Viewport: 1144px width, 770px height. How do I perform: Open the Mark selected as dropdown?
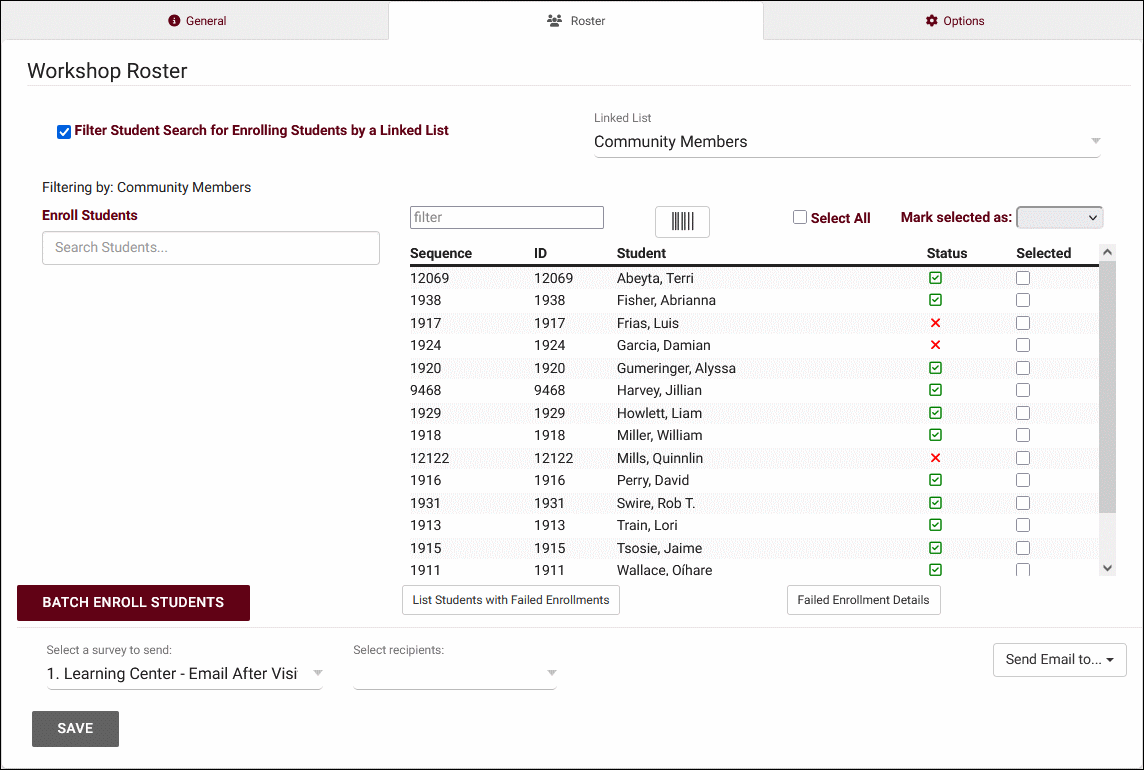point(1059,217)
